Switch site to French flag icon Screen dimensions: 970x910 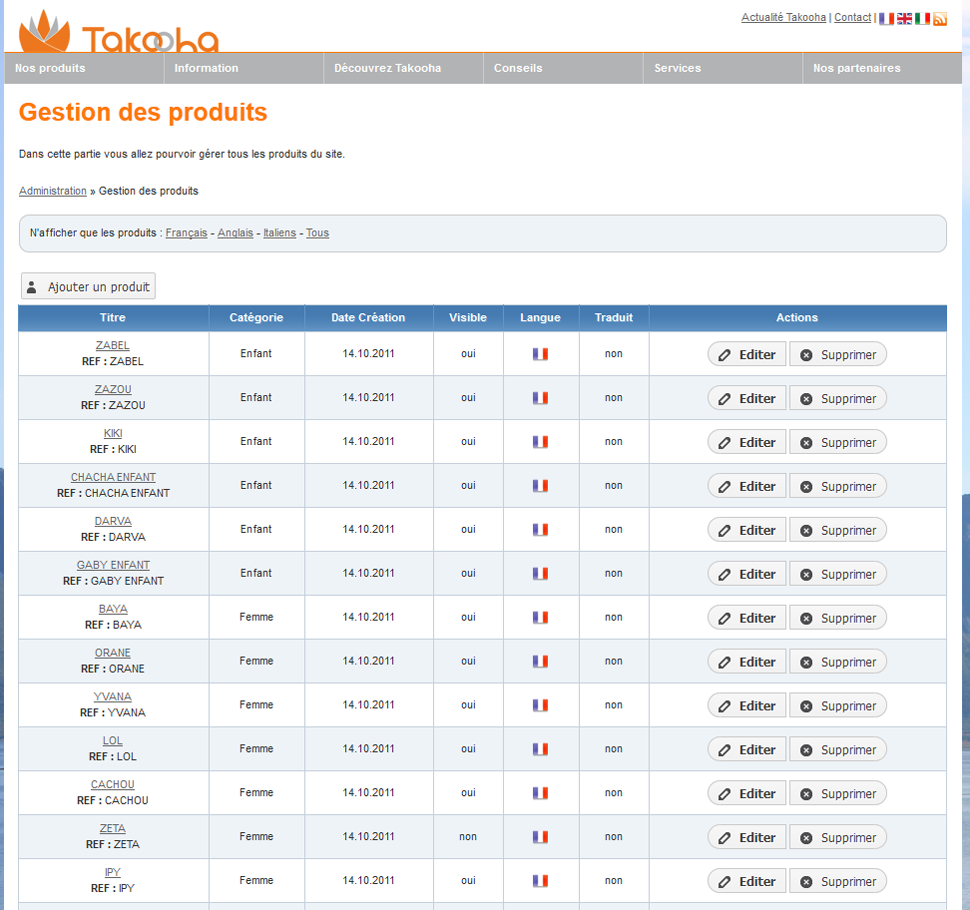(x=886, y=18)
